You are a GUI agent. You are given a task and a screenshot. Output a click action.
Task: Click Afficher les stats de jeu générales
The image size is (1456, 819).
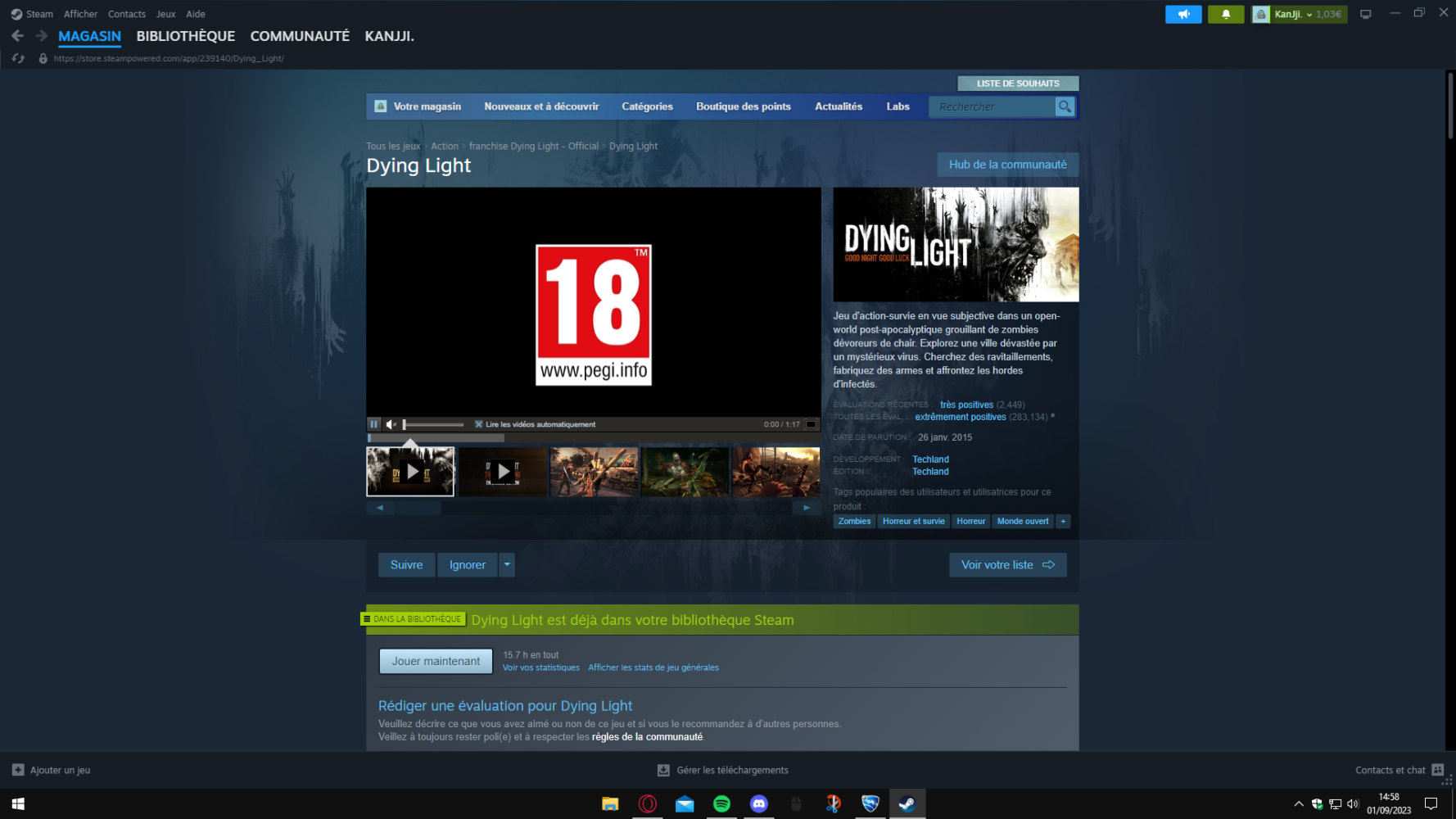coord(653,667)
